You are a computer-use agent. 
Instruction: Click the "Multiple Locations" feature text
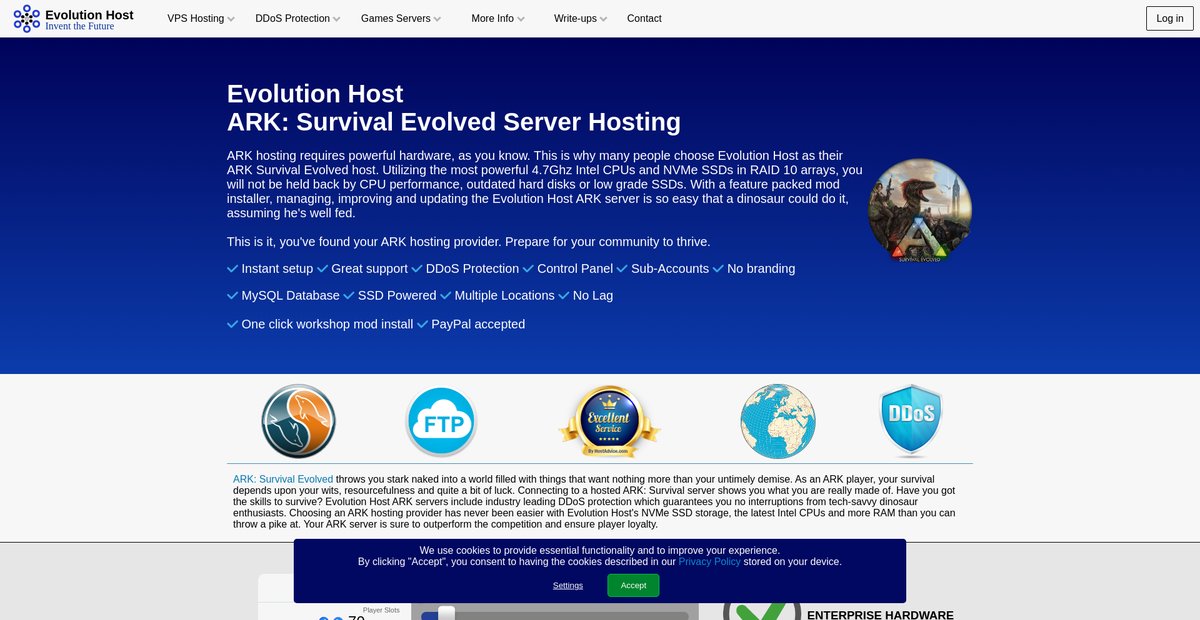pyautogui.click(x=504, y=296)
